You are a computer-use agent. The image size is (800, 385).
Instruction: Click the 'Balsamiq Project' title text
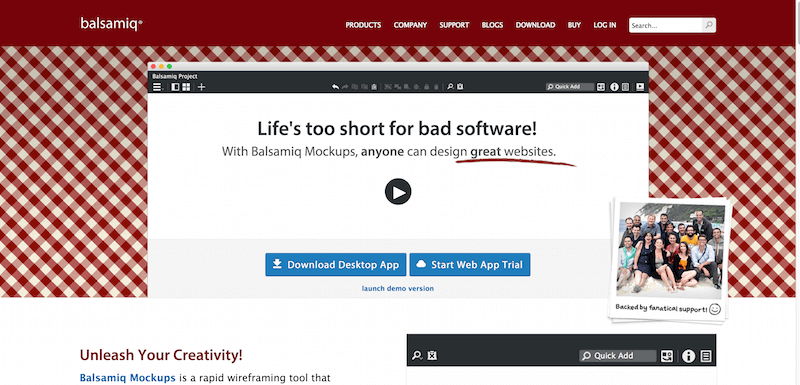[x=175, y=76]
